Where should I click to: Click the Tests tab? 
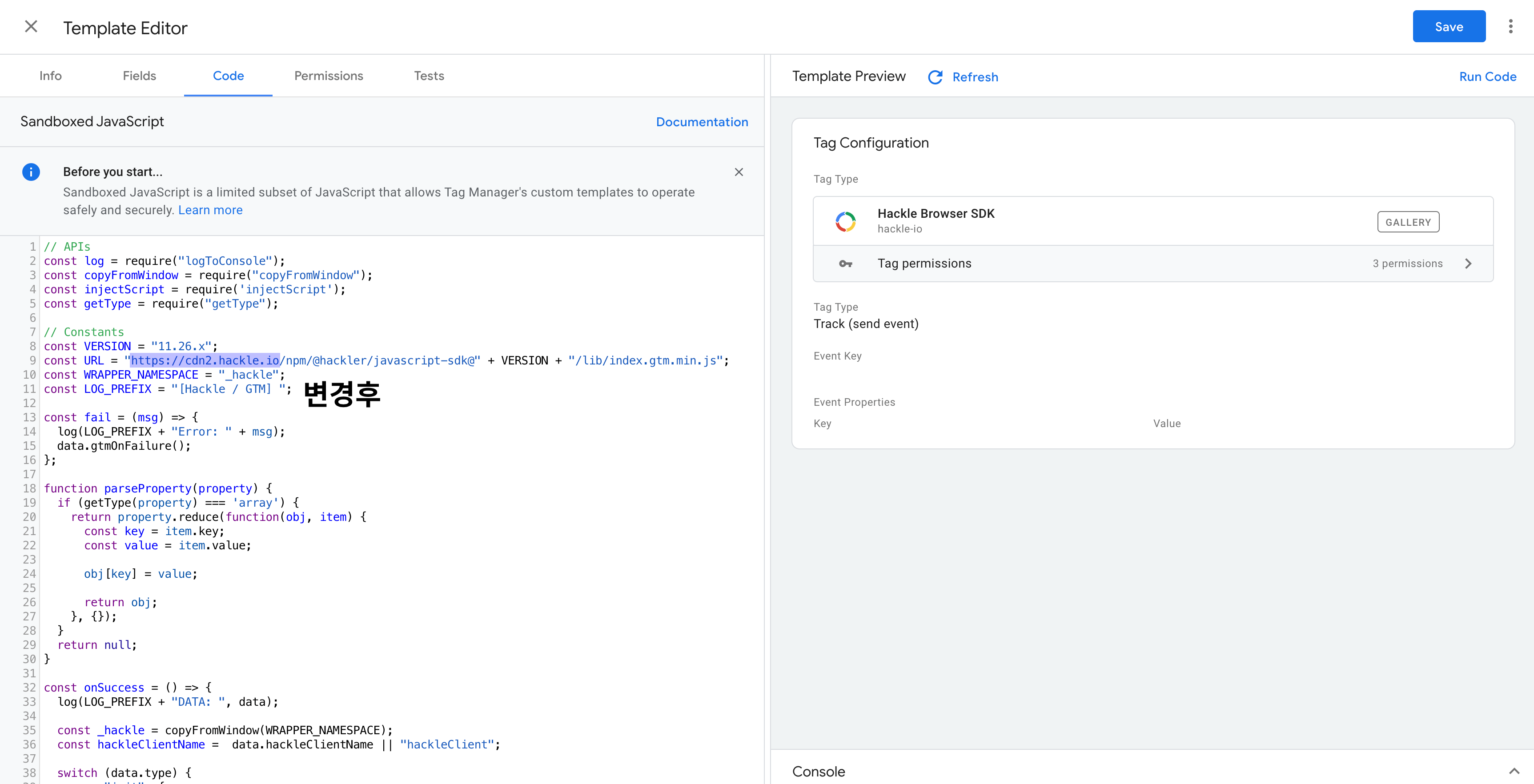click(428, 75)
